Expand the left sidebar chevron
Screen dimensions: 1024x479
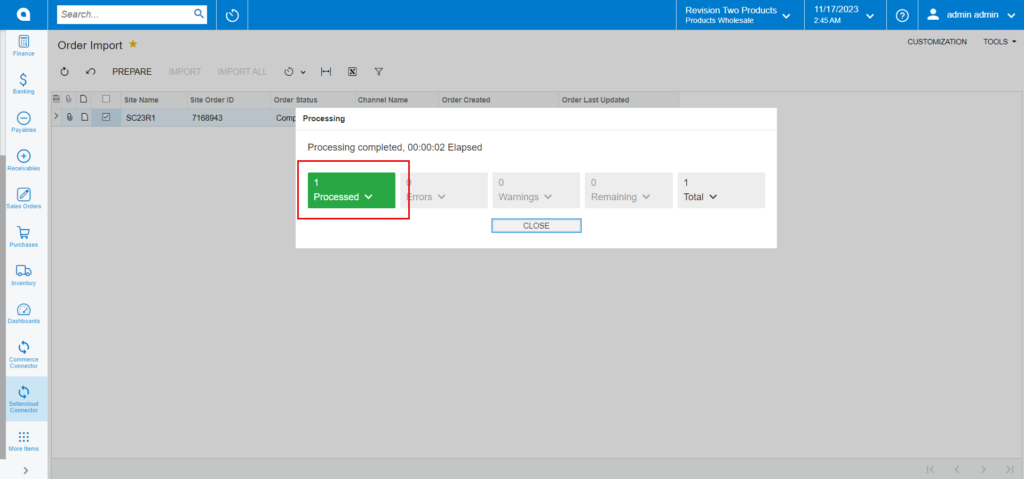(25, 470)
